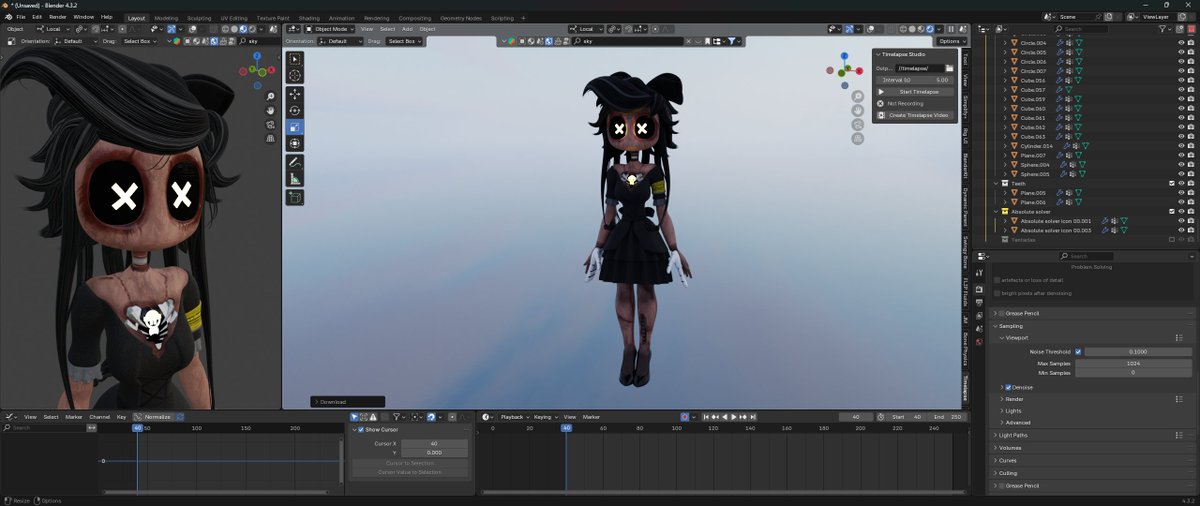Click the center viewport zoom magnifier gizmo
The image size is (1200, 506).
click(x=858, y=96)
